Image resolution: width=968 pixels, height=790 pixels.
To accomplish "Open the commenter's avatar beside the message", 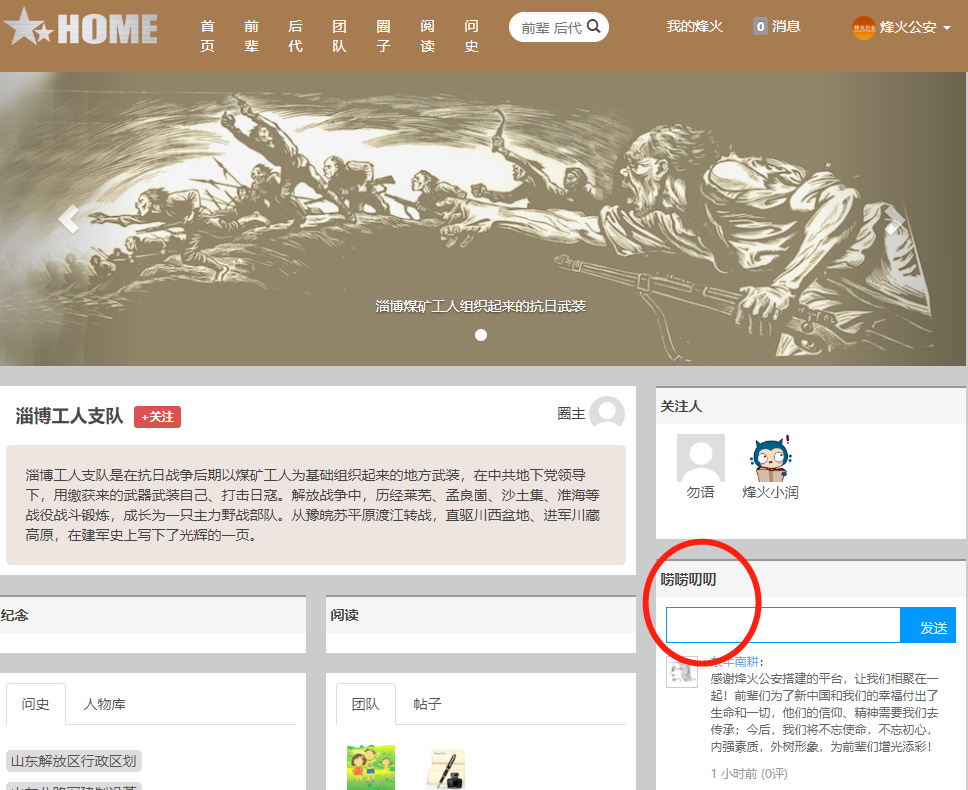I will [682, 672].
